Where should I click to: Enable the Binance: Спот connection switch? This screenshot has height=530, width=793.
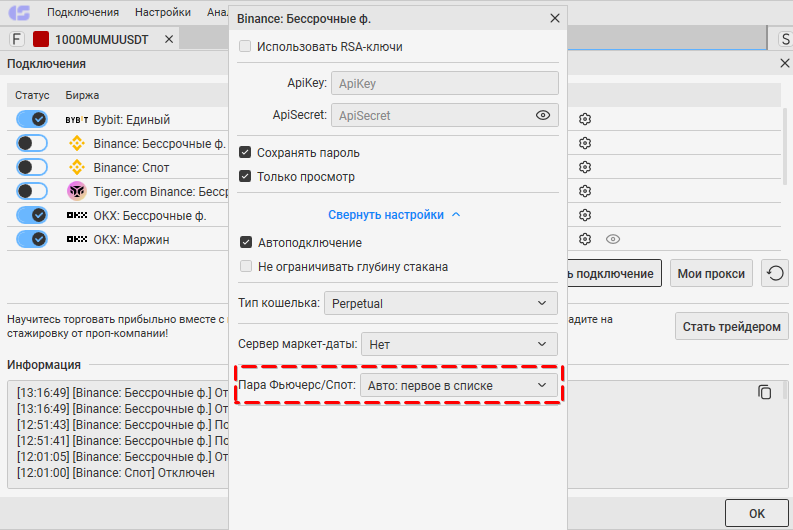coord(32,167)
